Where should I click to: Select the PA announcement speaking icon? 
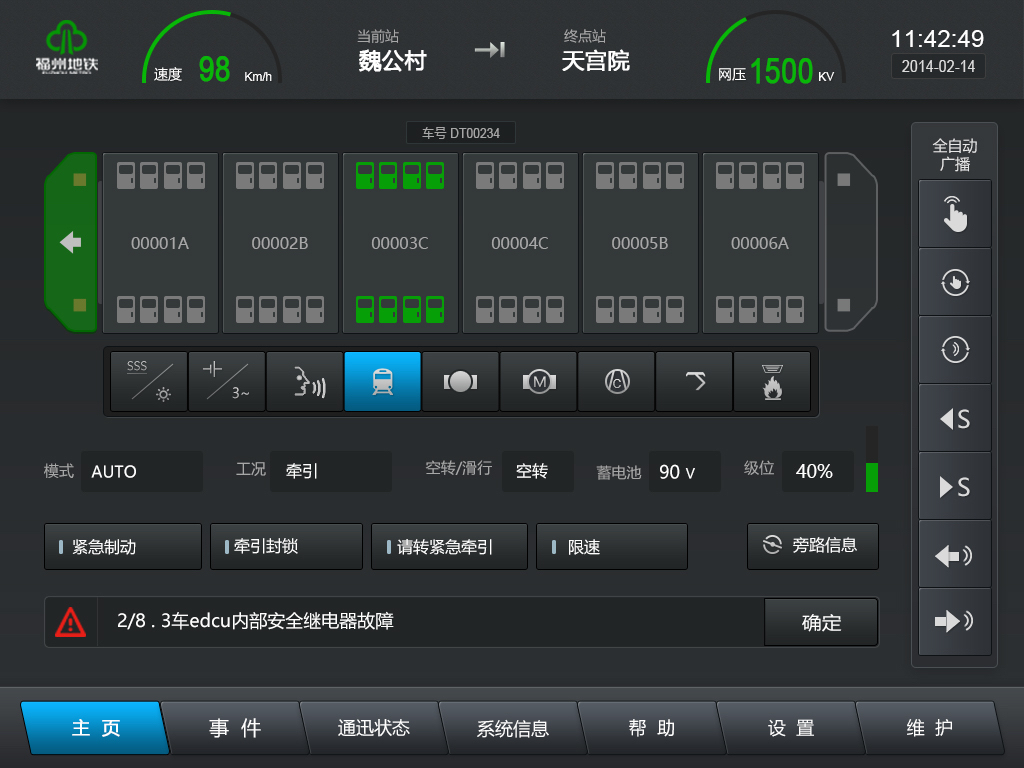(304, 381)
